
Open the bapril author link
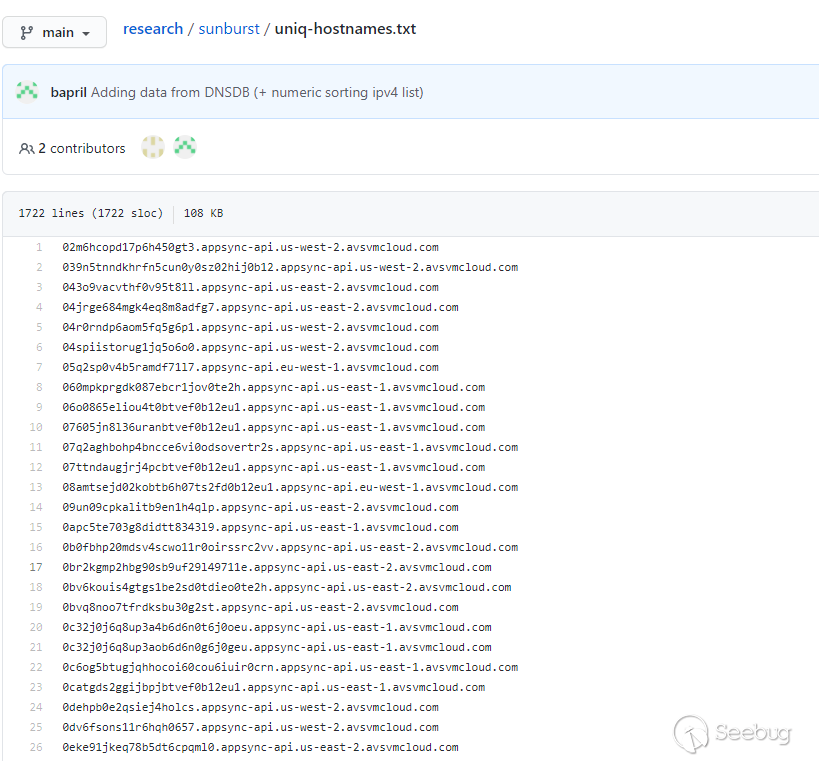point(68,92)
